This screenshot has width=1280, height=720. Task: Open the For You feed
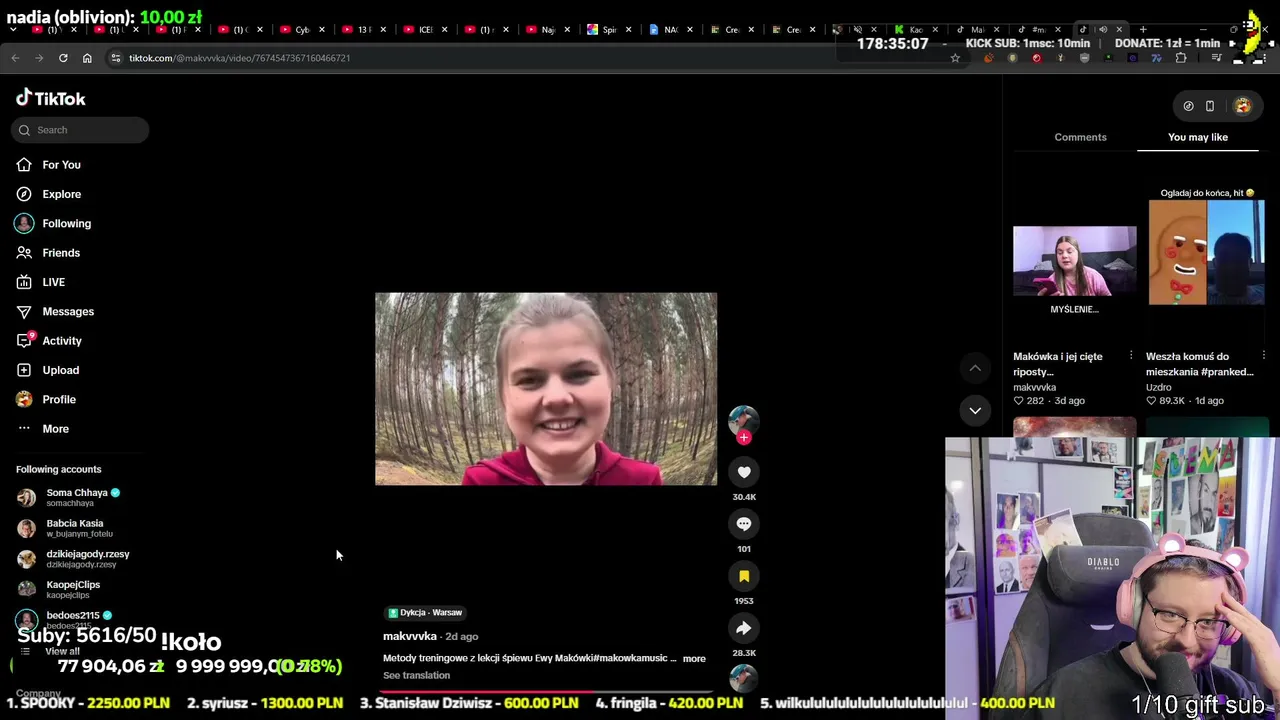[61, 165]
